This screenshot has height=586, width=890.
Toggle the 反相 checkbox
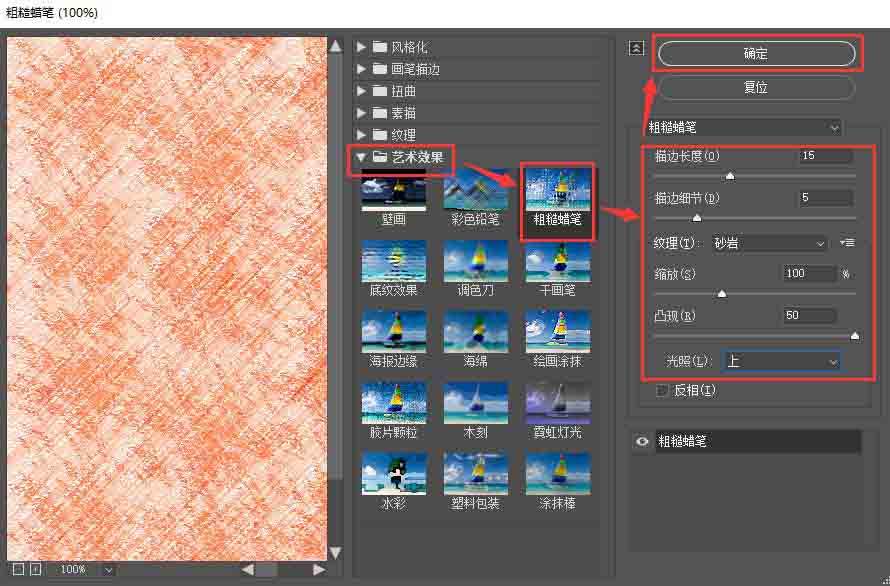(x=662, y=390)
